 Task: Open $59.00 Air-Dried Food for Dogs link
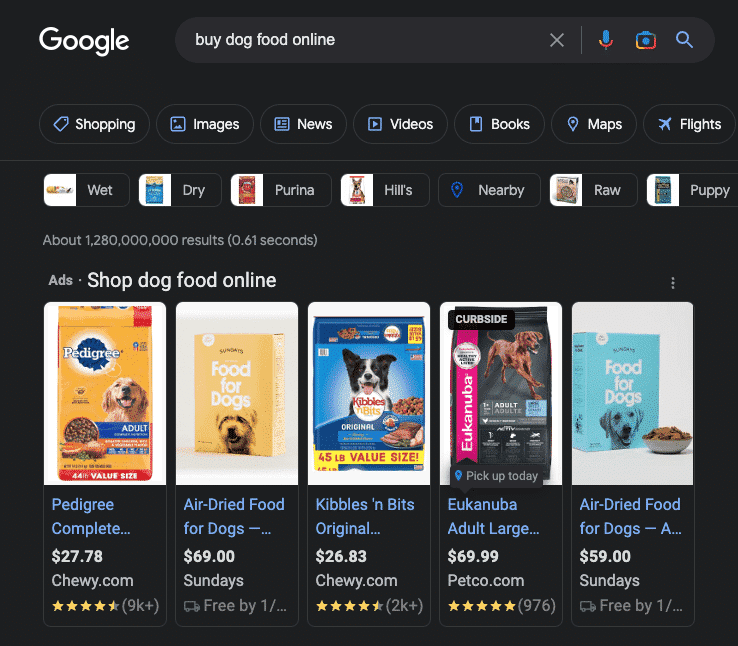point(630,517)
